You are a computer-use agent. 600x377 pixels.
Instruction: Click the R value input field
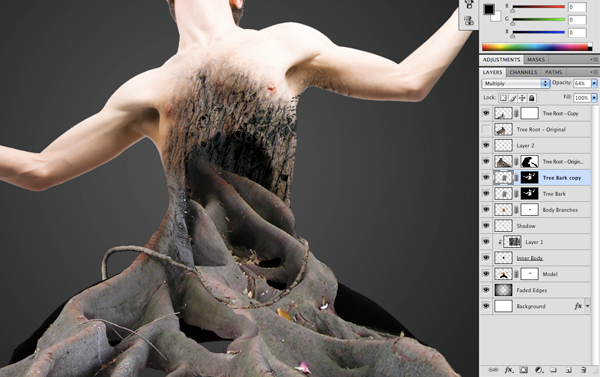tap(577, 7)
